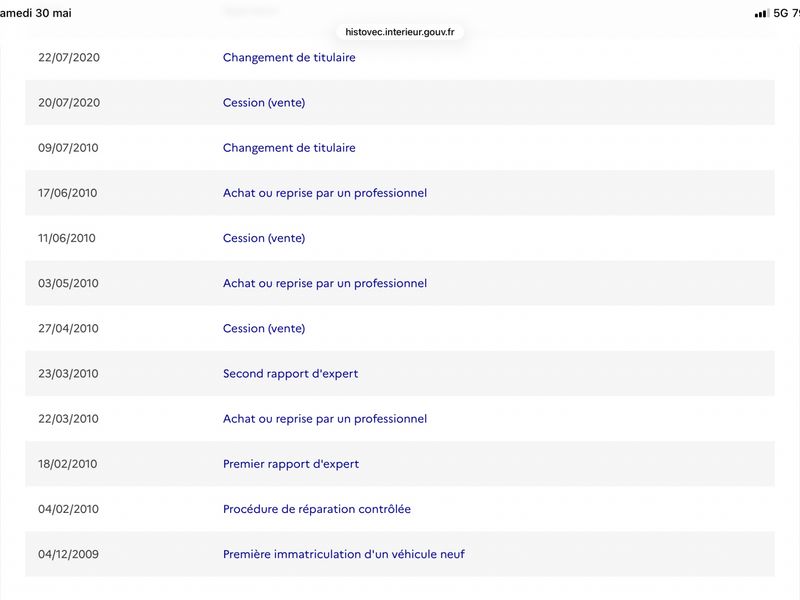Image resolution: width=800 pixels, height=600 pixels.
Task: Click Procédure de réparation contrôlée
Action: point(316,509)
